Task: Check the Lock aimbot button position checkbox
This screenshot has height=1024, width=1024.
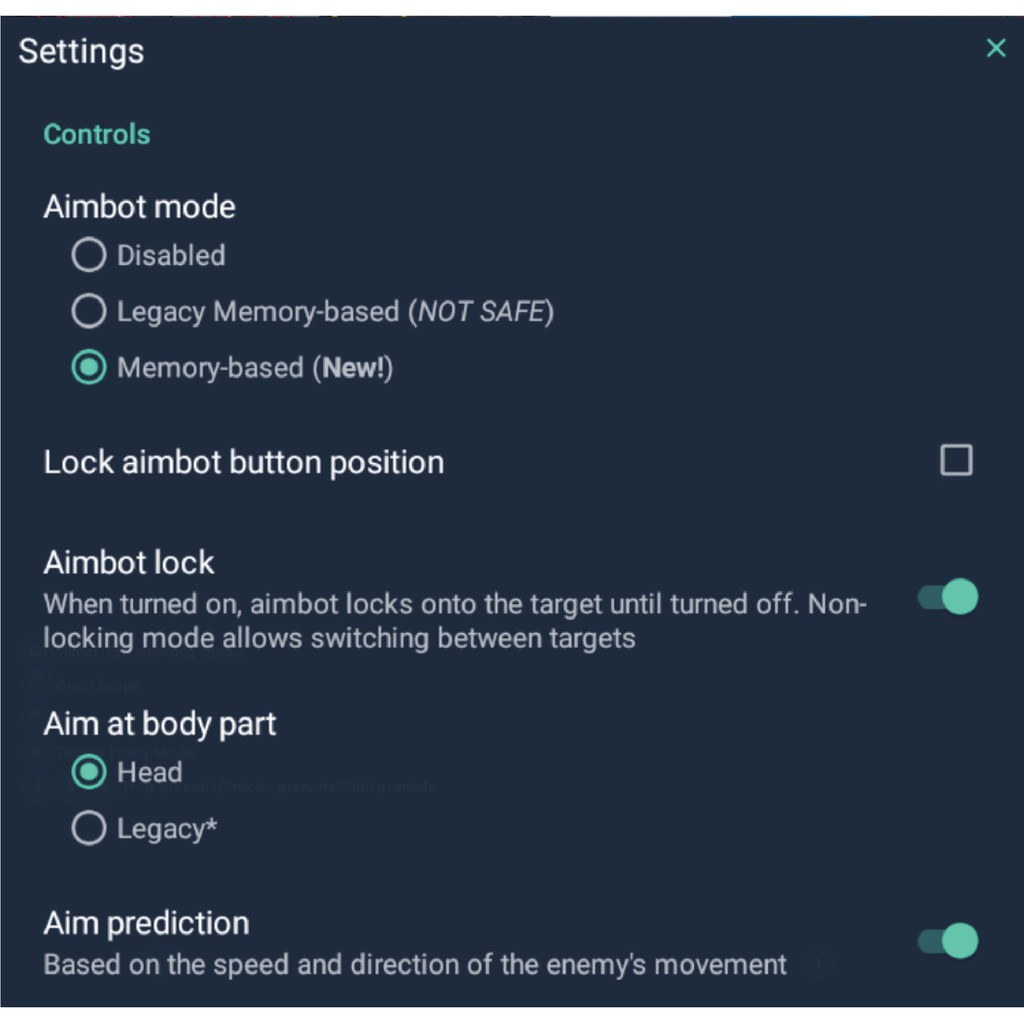Action: point(956,460)
